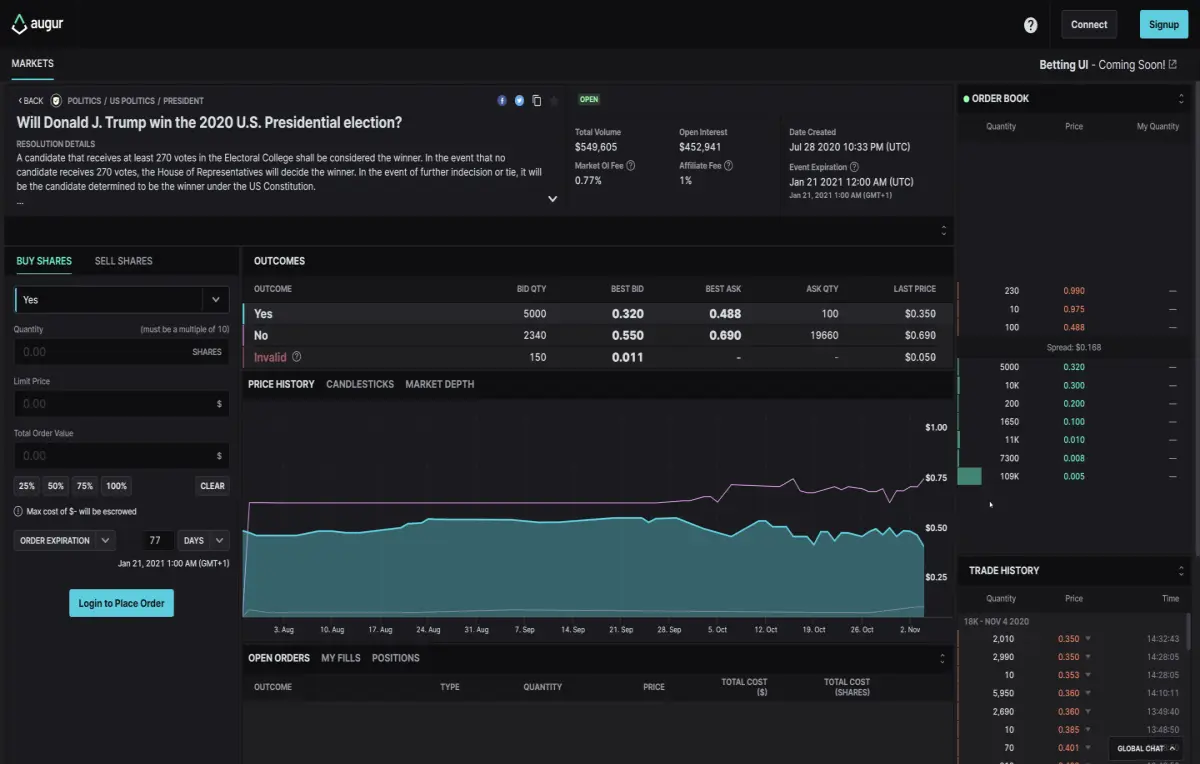Select the Market Depth tab
The image size is (1200, 764).
click(440, 385)
